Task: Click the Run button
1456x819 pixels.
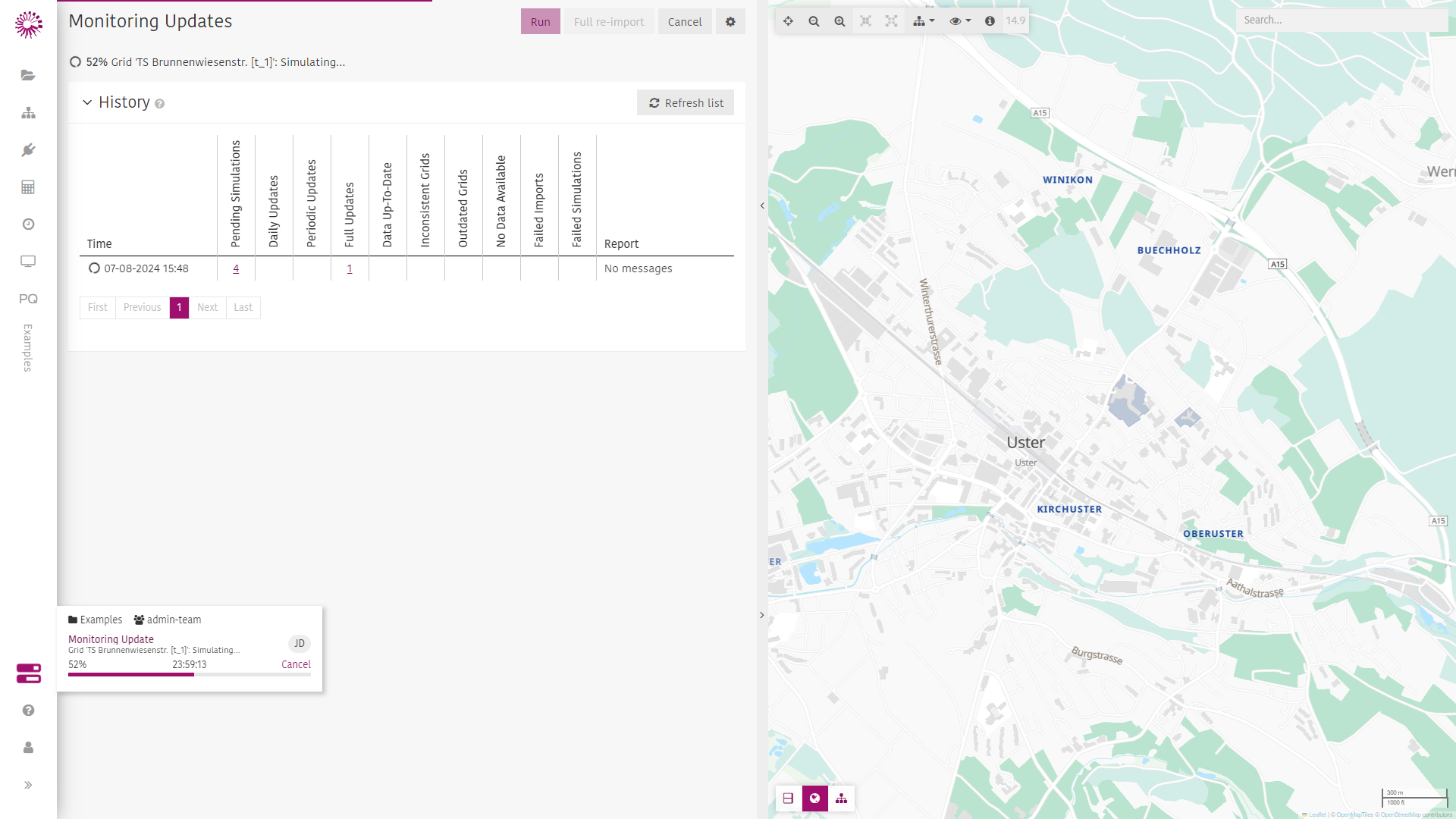Action: point(541,22)
